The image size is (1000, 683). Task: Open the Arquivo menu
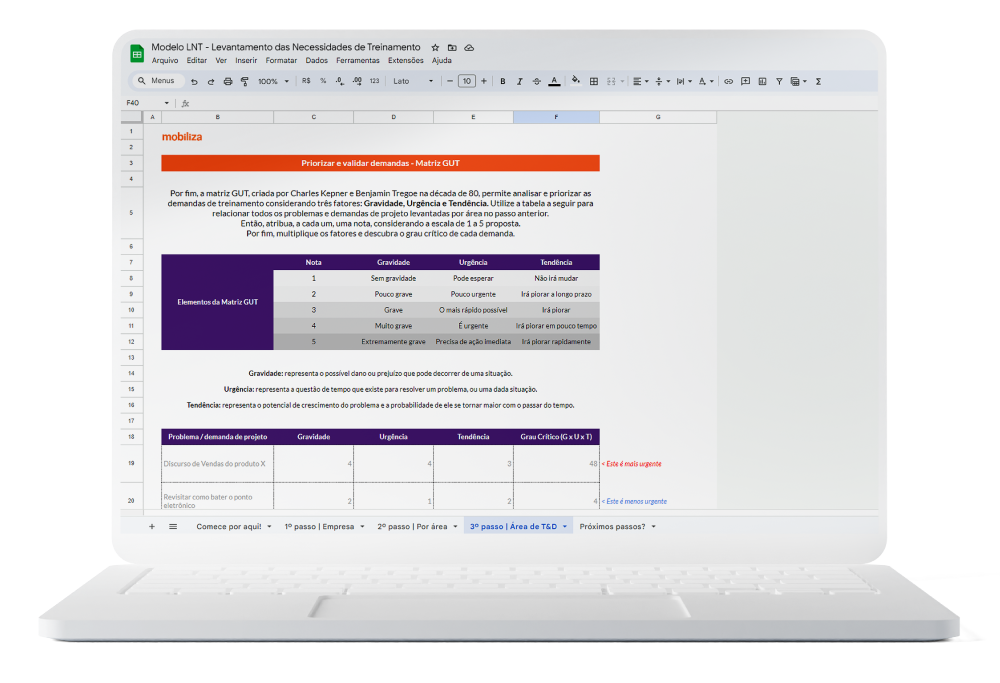point(165,61)
